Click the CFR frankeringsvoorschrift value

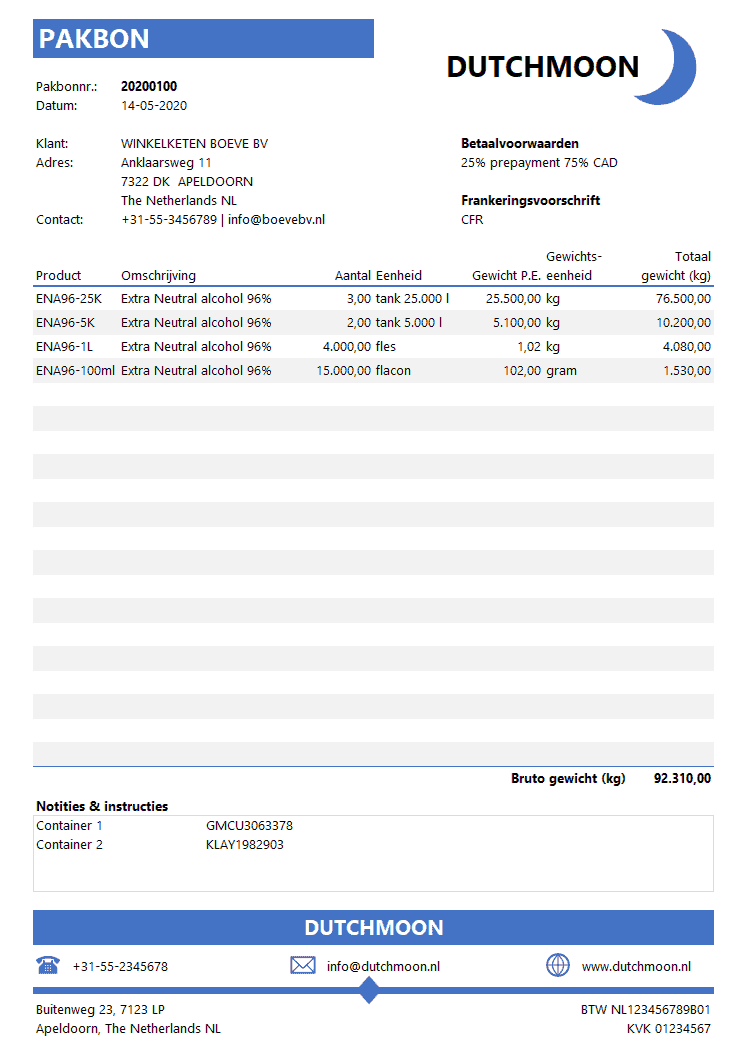tap(472, 220)
